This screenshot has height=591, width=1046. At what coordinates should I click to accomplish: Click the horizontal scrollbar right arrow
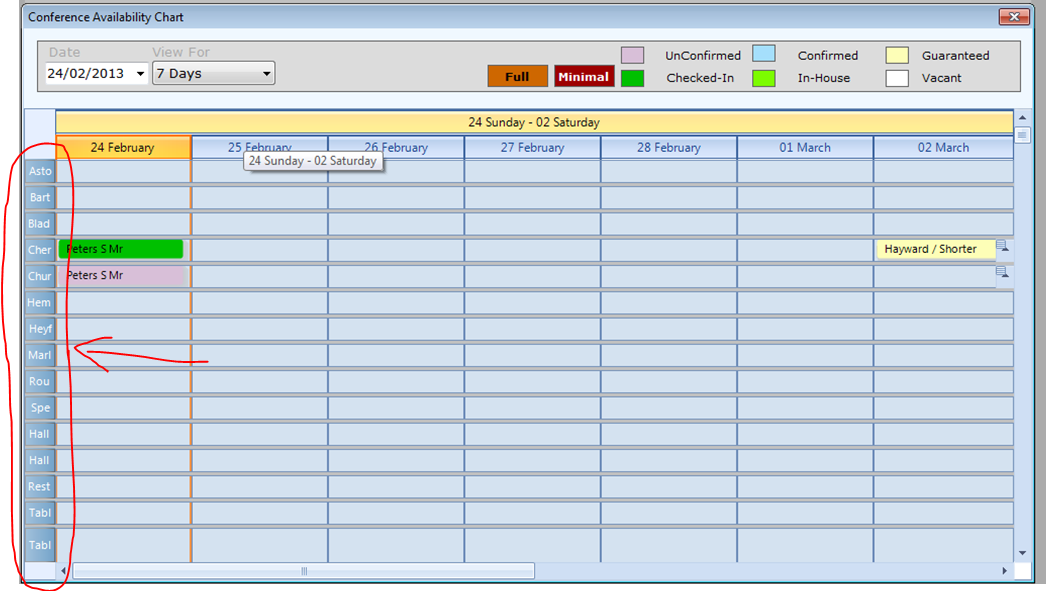pyautogui.click(x=1005, y=571)
